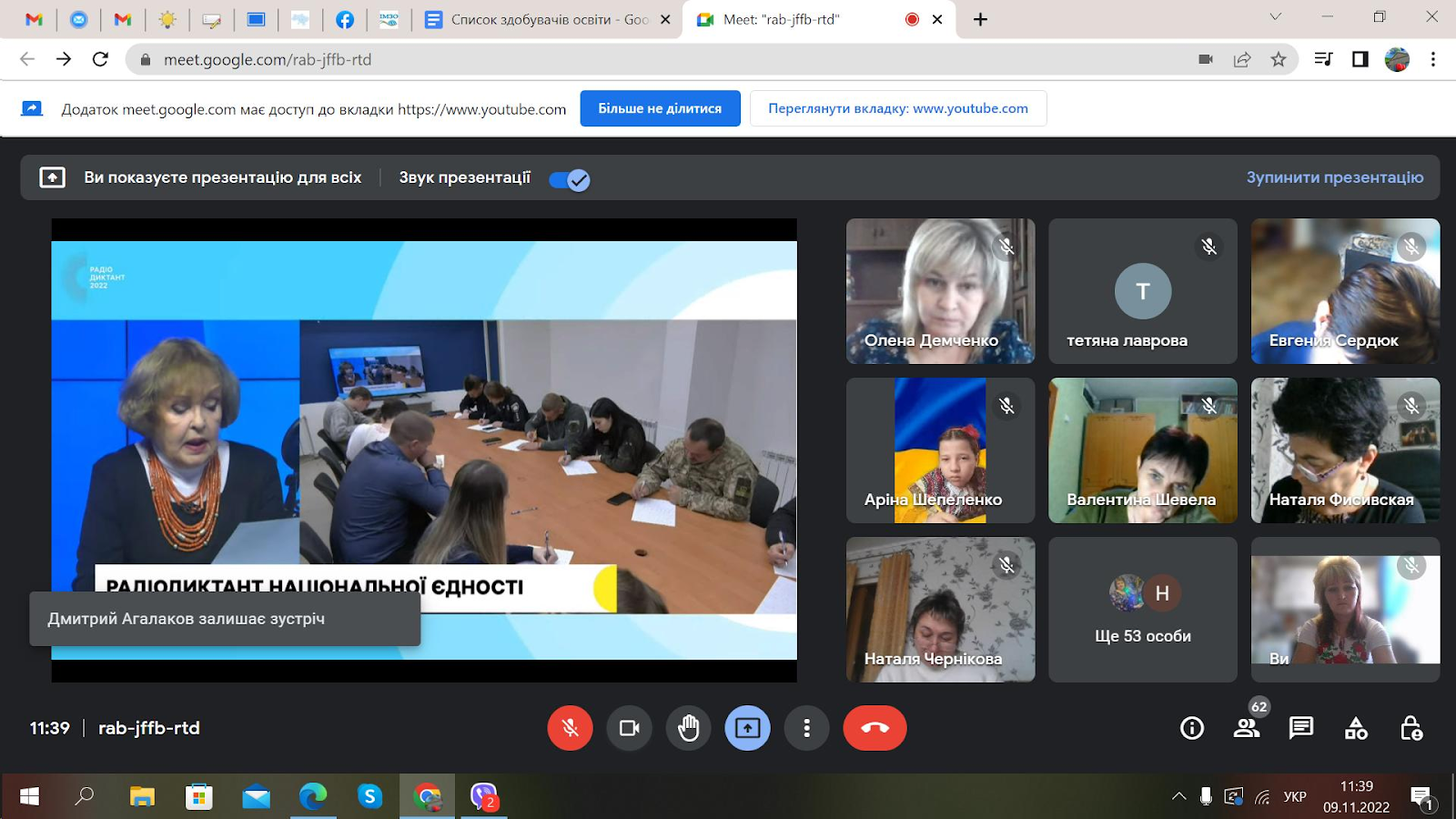The width and height of the screenshot is (1456, 819).
Task: Open Microsoft Edge from taskbar
Action: coord(313,796)
